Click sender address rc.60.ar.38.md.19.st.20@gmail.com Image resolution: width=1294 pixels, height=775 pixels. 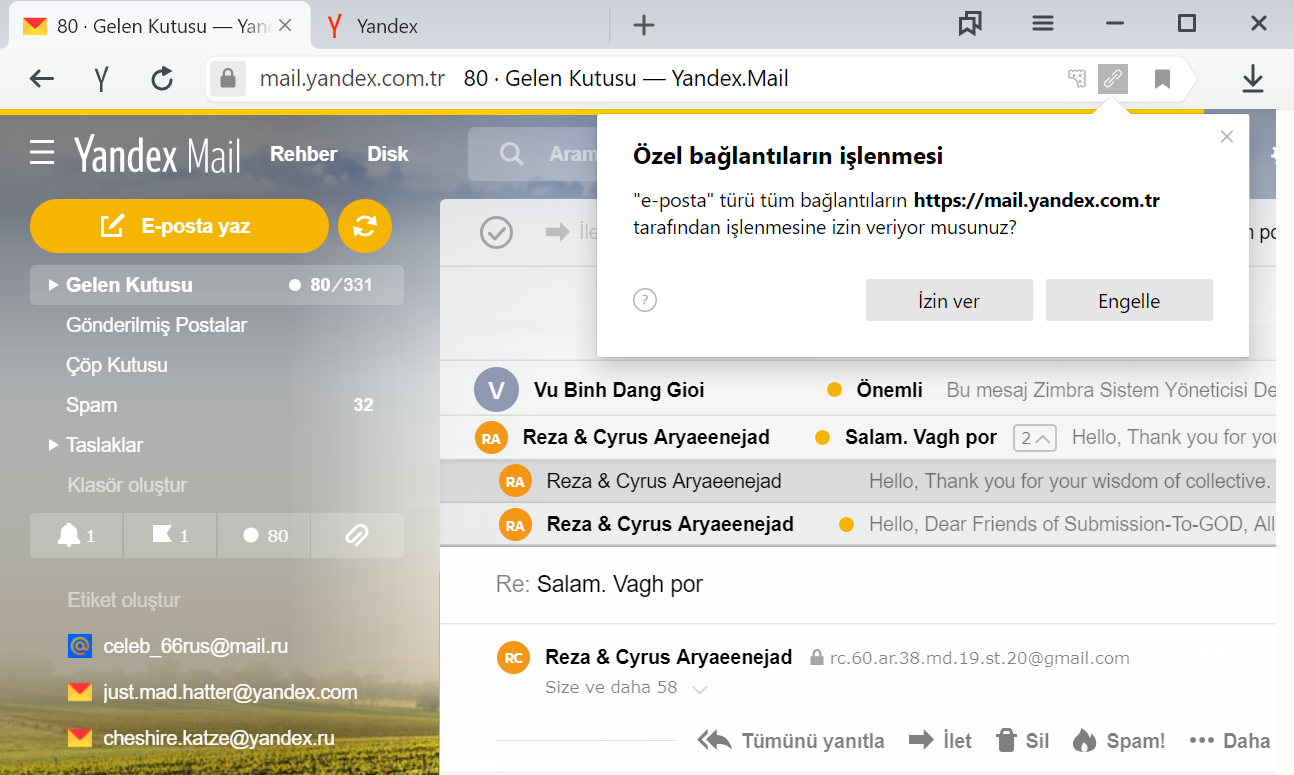pos(980,658)
